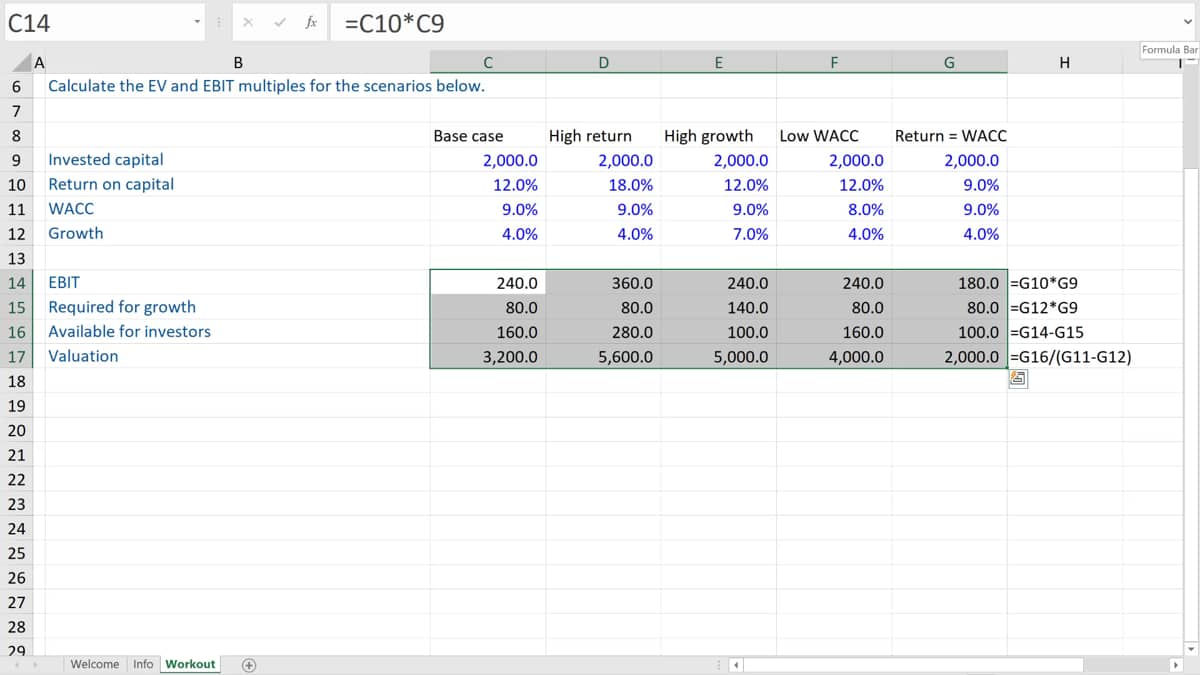Click the 'Return on capital' label cell
Image resolution: width=1200 pixels, height=675 pixels.
pos(237,184)
